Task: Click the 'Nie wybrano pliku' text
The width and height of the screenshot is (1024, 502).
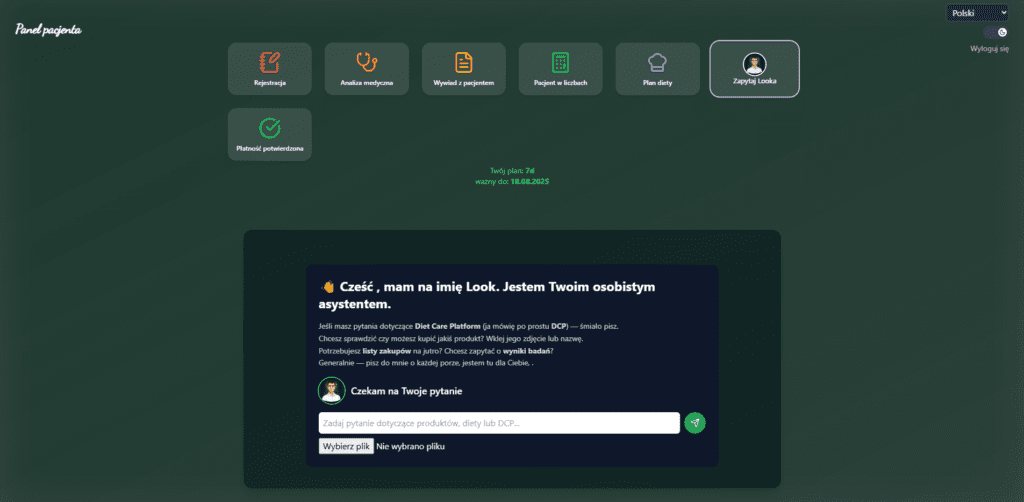Action: pyautogui.click(x=410, y=447)
